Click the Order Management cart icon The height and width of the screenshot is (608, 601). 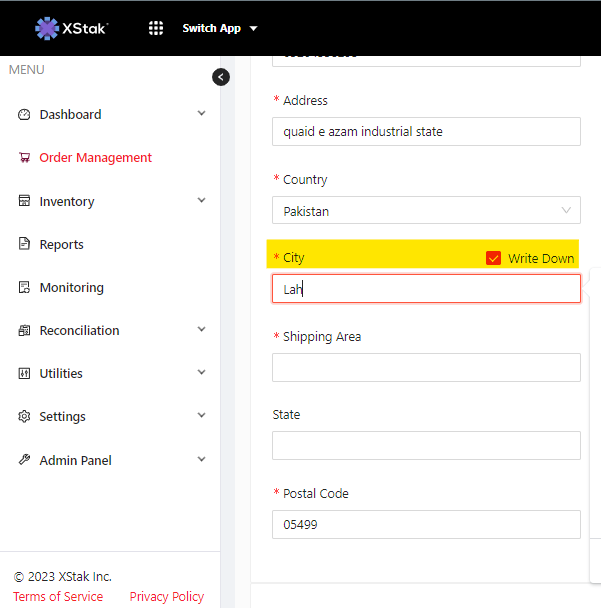[24, 158]
